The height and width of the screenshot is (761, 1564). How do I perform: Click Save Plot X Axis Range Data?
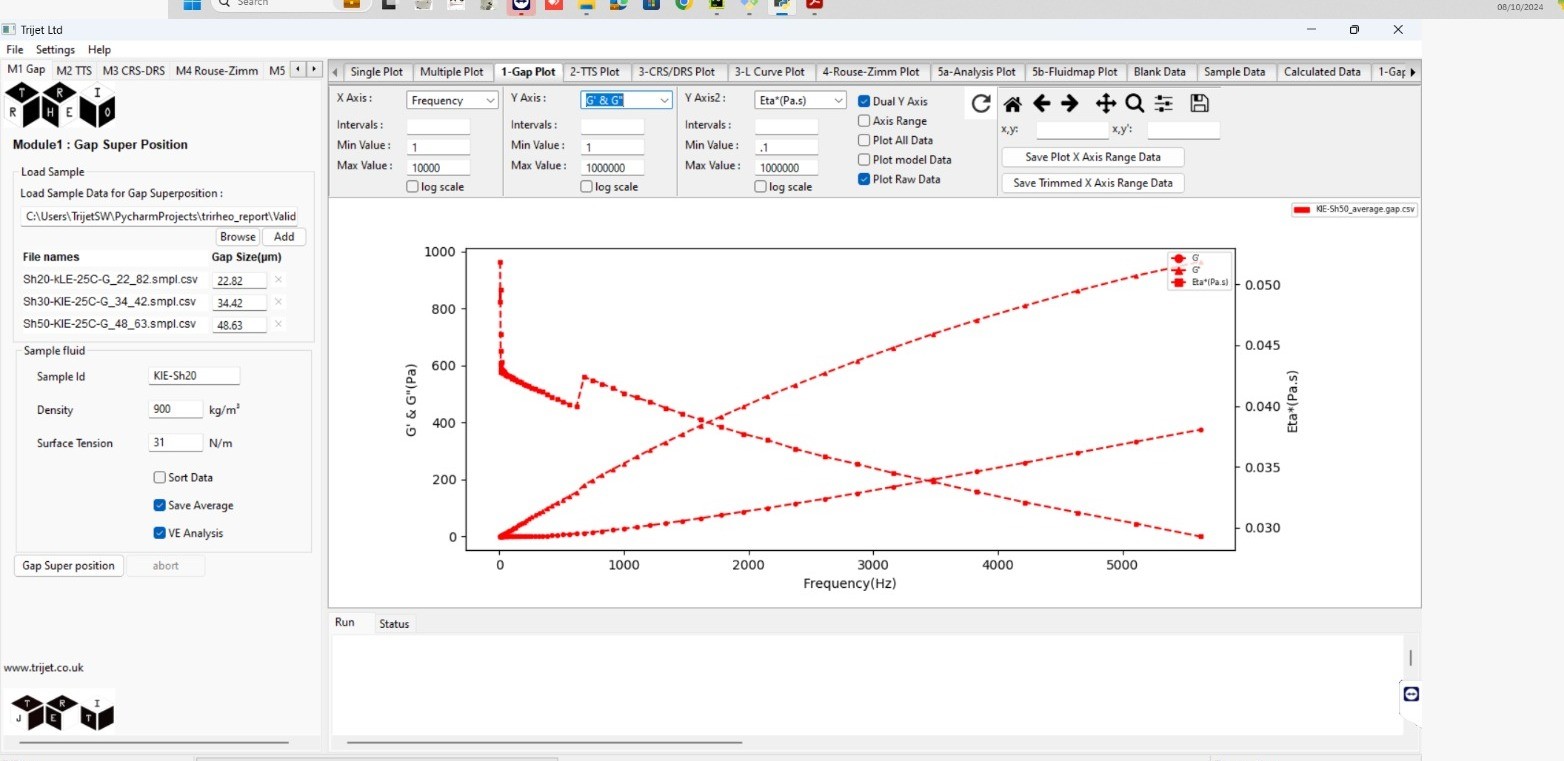(1093, 157)
